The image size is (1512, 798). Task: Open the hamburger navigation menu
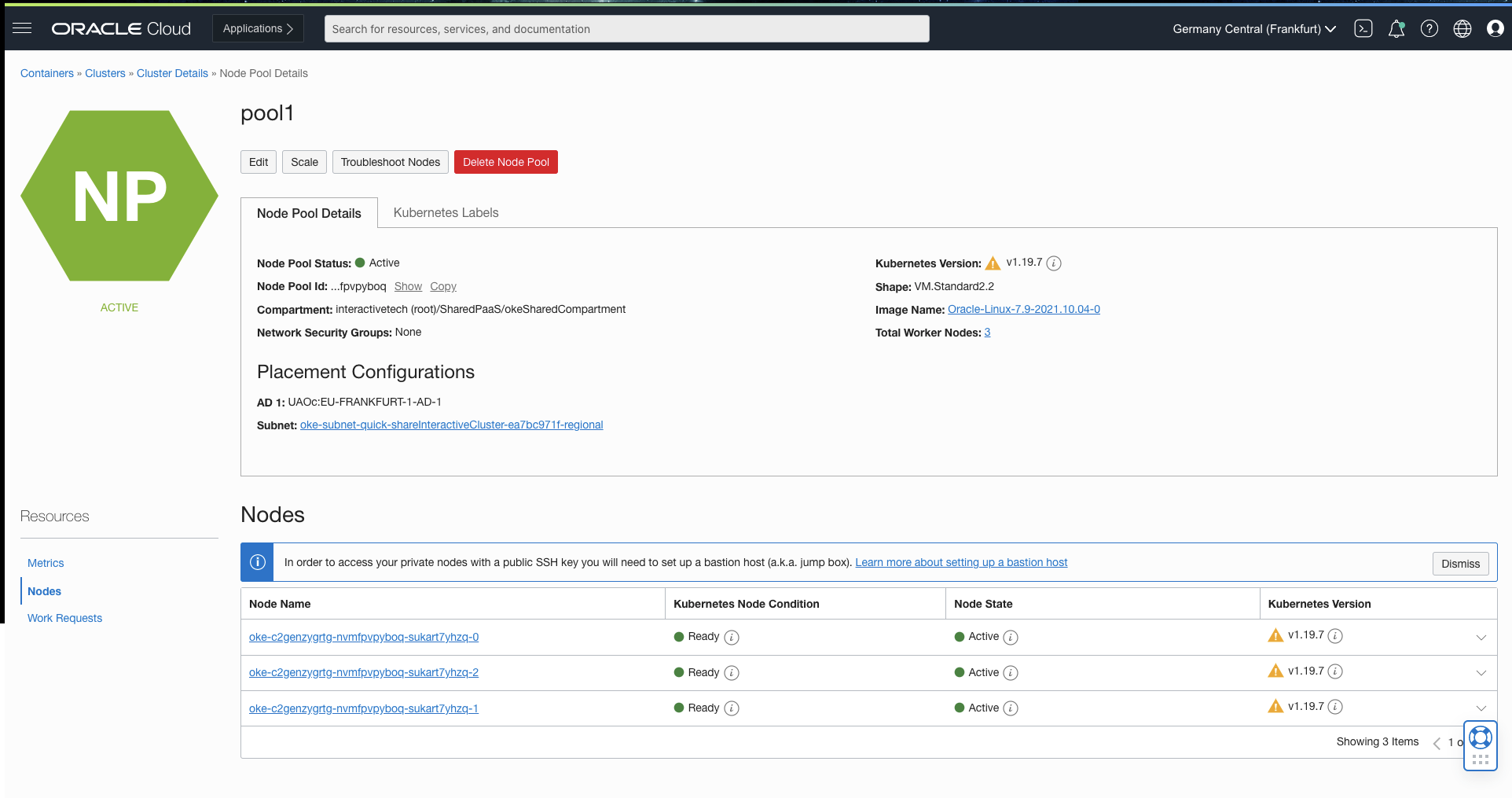click(22, 28)
